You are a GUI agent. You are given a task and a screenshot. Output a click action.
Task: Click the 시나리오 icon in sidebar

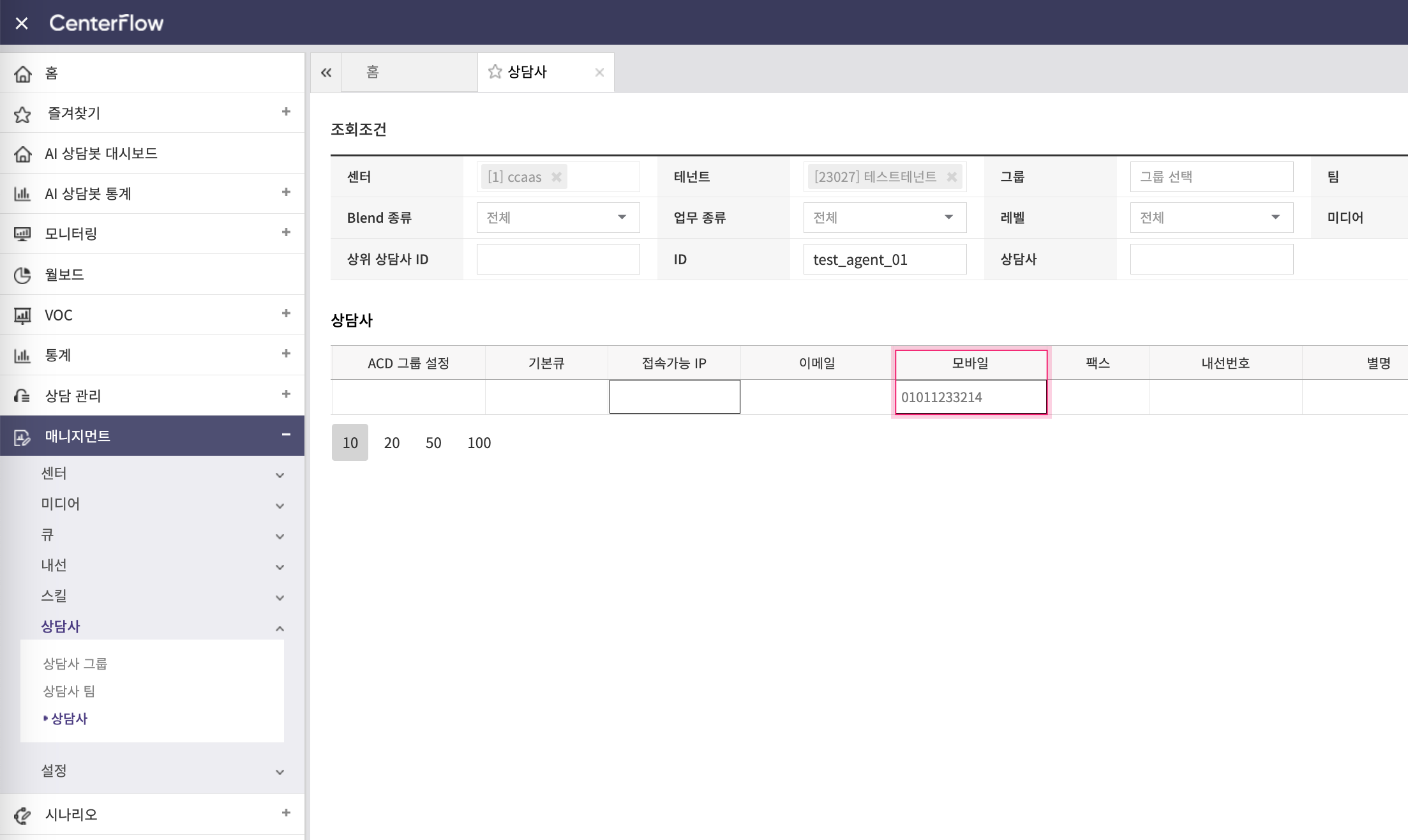22,815
